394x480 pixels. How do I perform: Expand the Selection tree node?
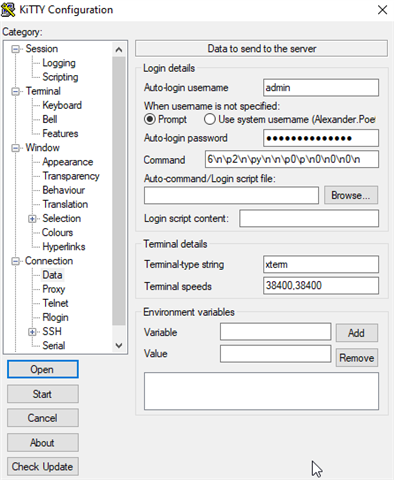pyautogui.click(x=32, y=219)
